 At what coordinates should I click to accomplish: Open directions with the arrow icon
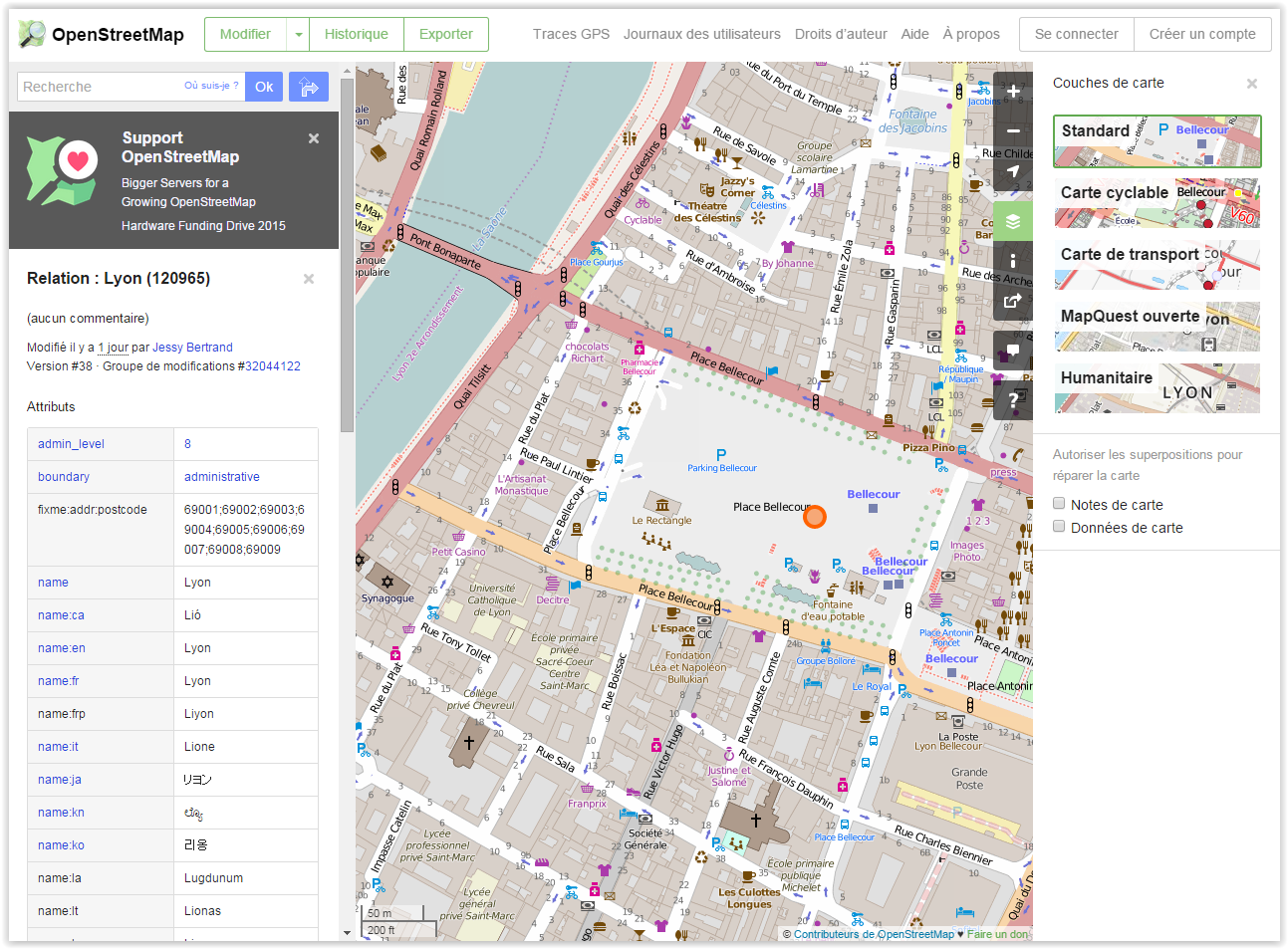point(309,87)
